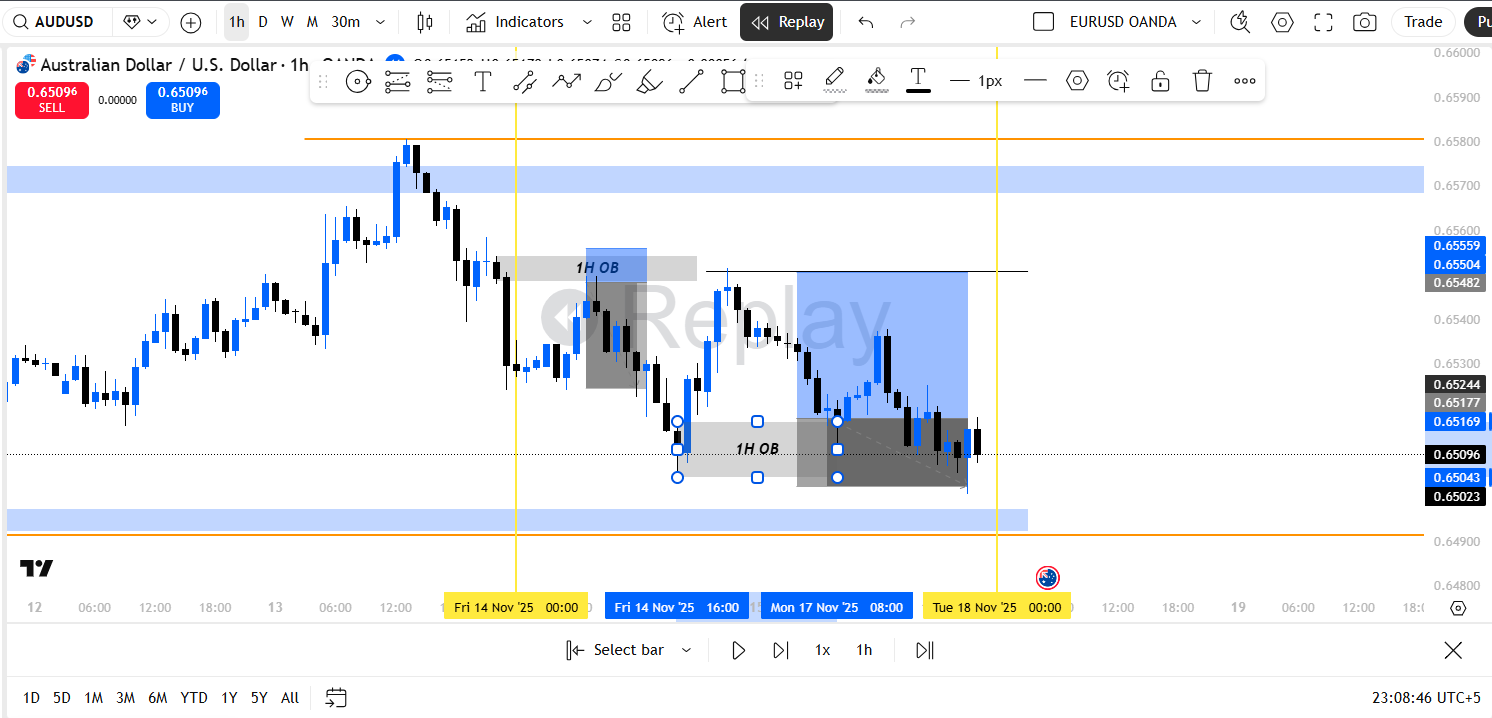Change the 1h replay update interval
Image resolution: width=1492 pixels, height=718 pixels.
[864, 650]
